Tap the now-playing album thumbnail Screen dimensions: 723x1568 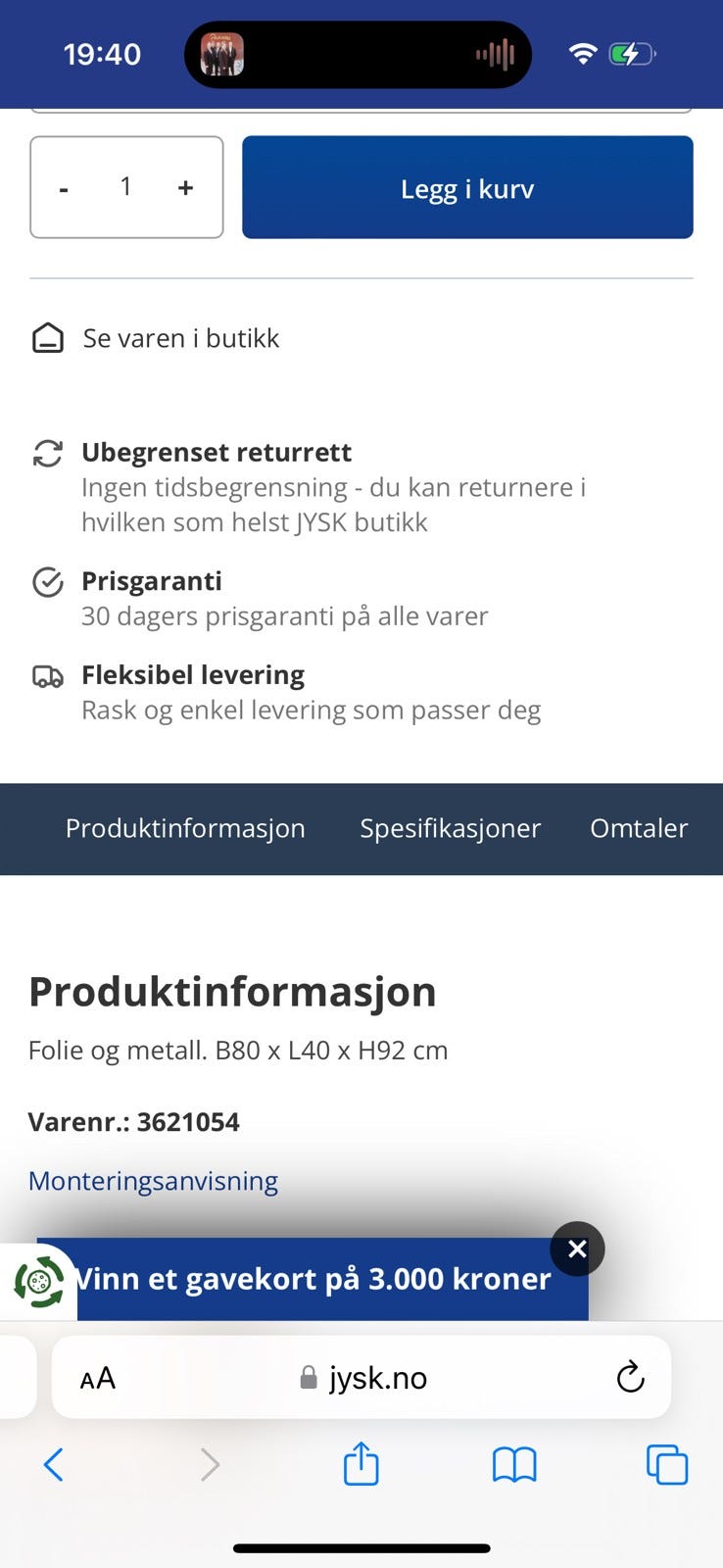click(x=222, y=54)
